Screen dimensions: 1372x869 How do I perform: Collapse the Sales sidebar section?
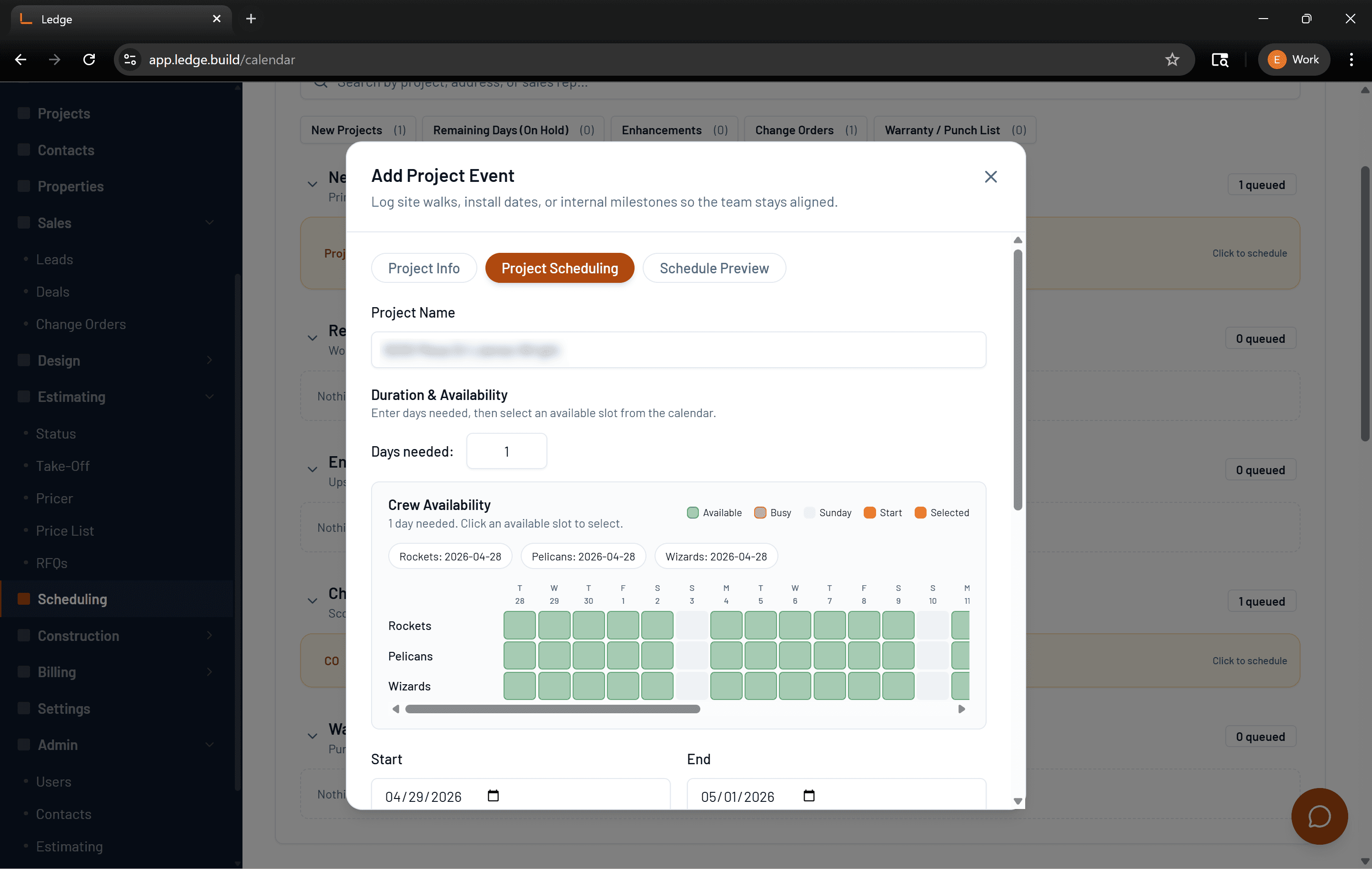210,223
